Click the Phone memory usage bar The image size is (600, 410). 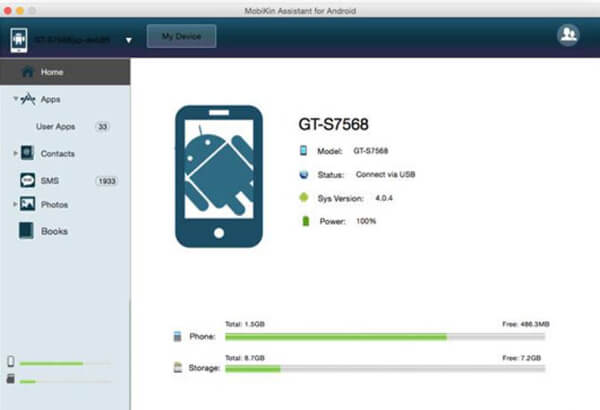point(385,337)
